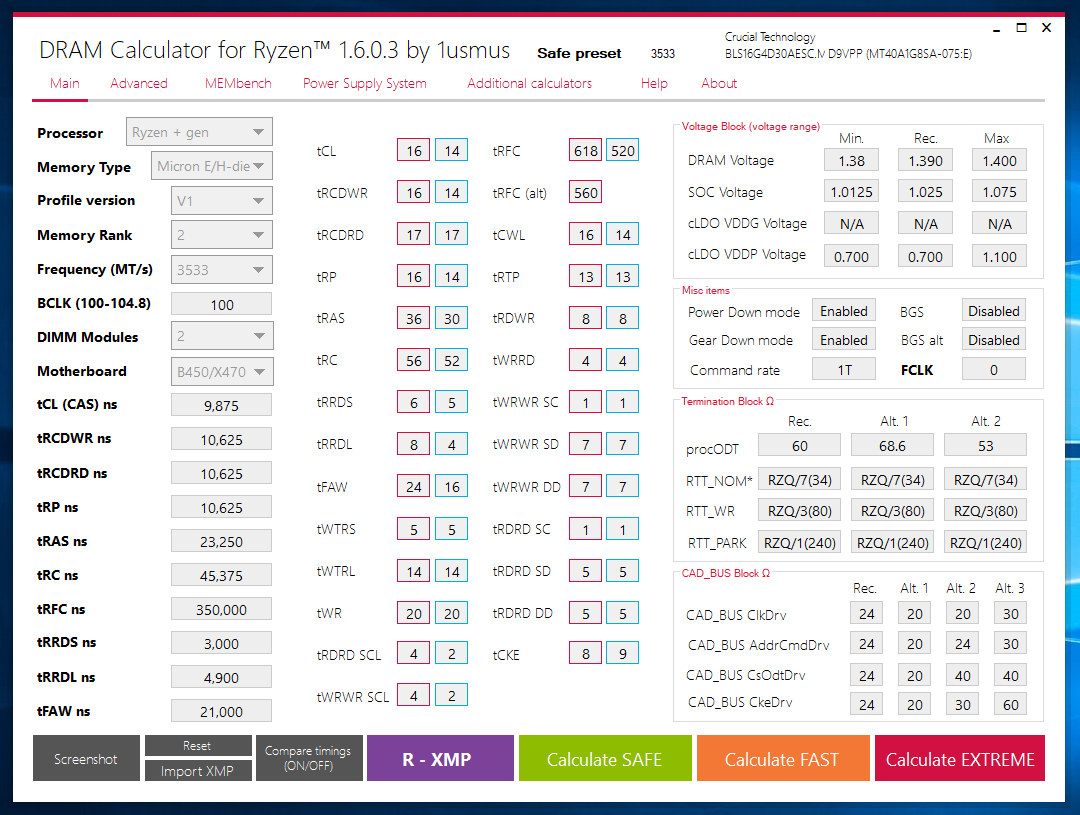Click cLDO VDDP Max value 1.100
The width and height of the screenshot is (1080, 815).
[x=999, y=256]
